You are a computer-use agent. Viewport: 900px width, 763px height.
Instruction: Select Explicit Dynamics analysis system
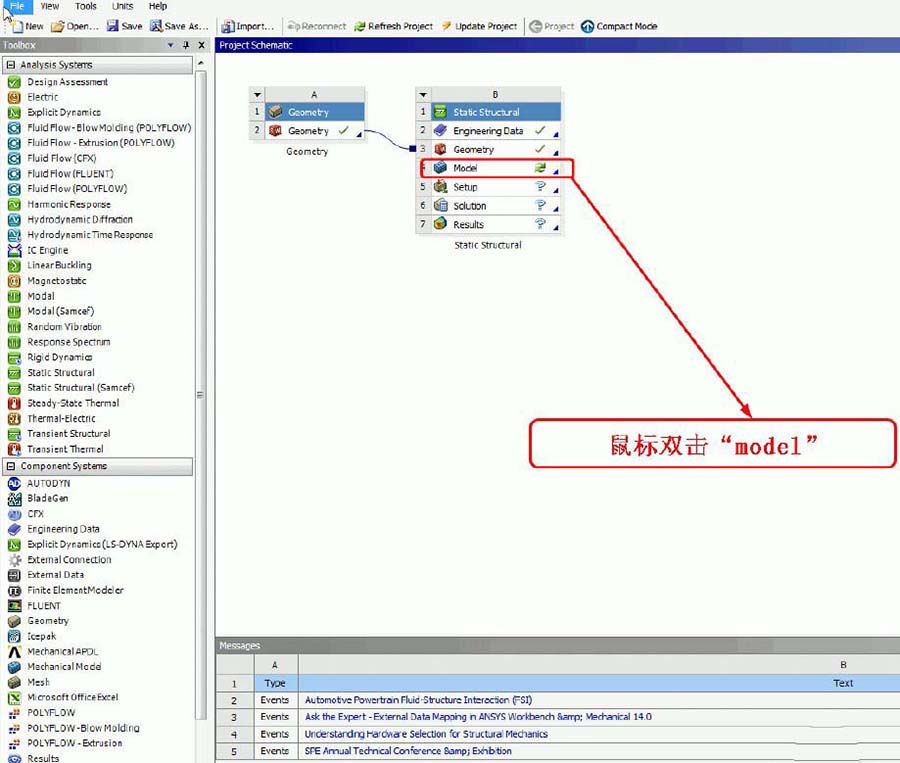(x=64, y=113)
